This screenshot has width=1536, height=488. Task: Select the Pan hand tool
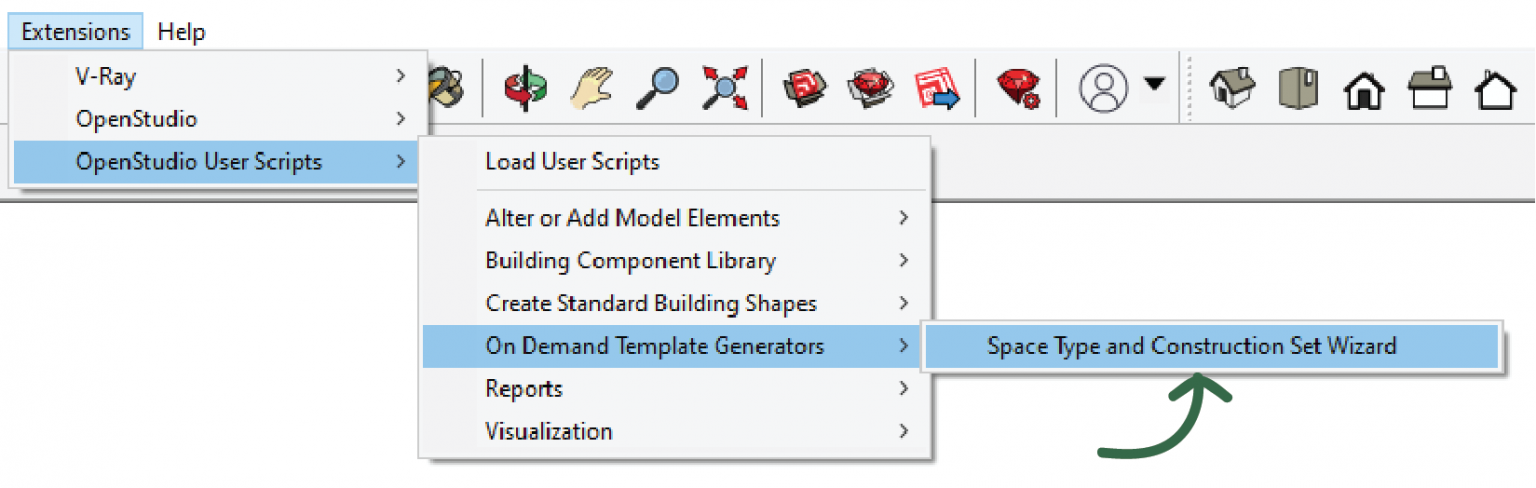pos(591,88)
